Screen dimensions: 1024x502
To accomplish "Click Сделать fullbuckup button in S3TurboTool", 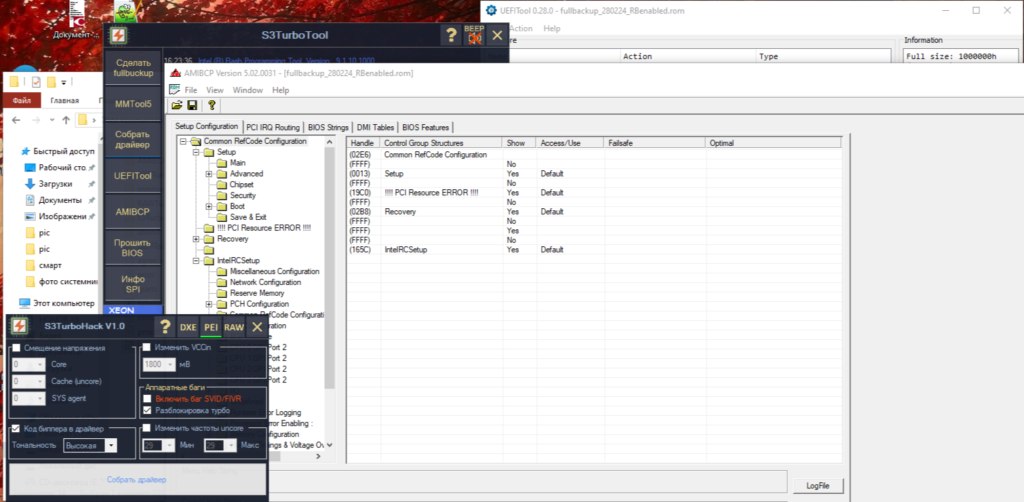I will 133,68.
